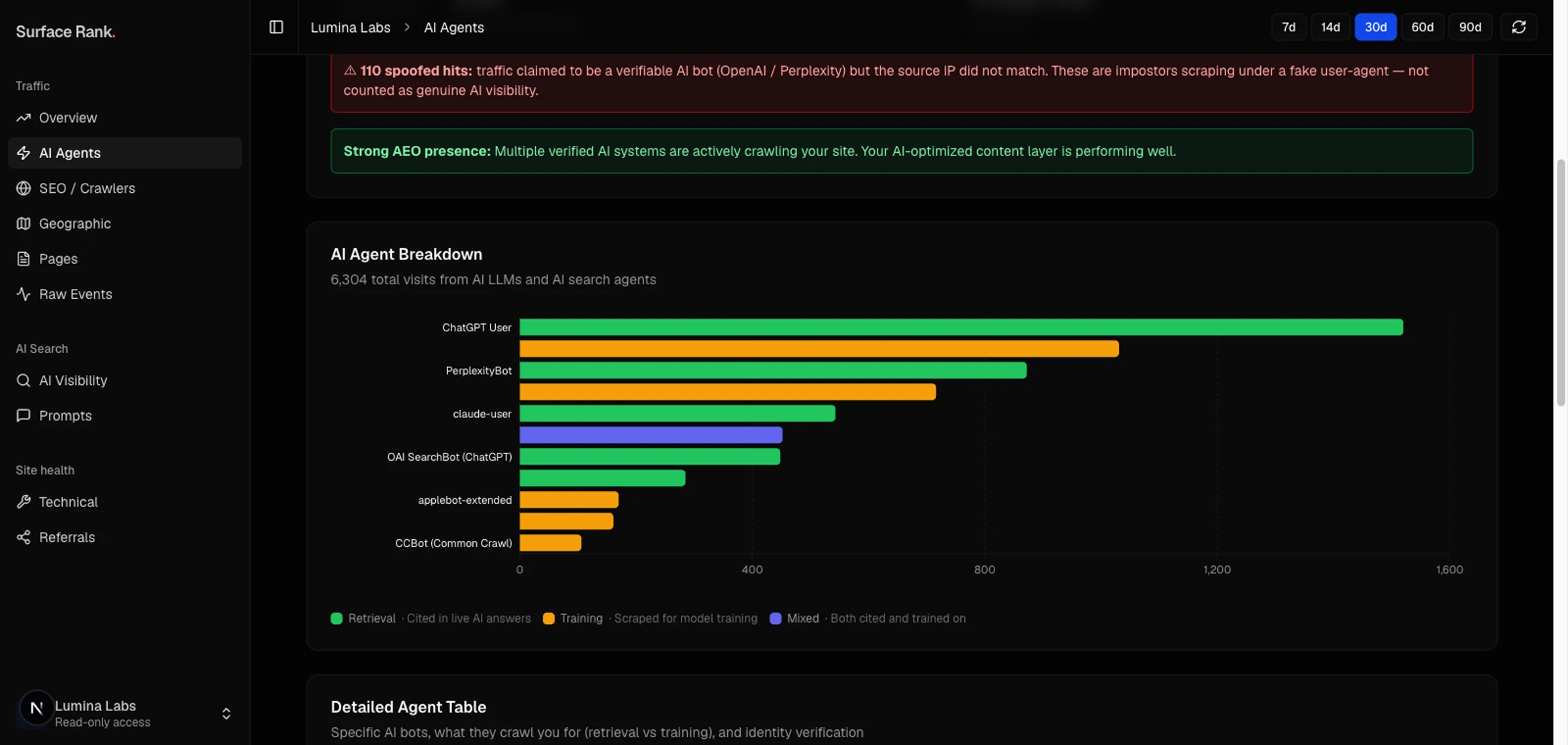Viewport: 1568px width, 745px height.
Task: Select the 30d time range
Action: point(1375,27)
